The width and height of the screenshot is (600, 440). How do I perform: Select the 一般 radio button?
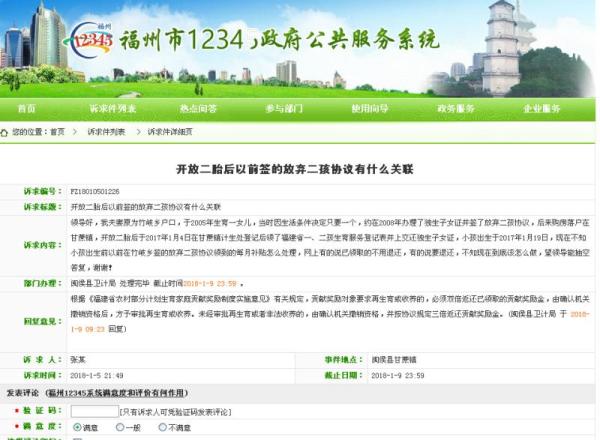[x=121, y=427]
